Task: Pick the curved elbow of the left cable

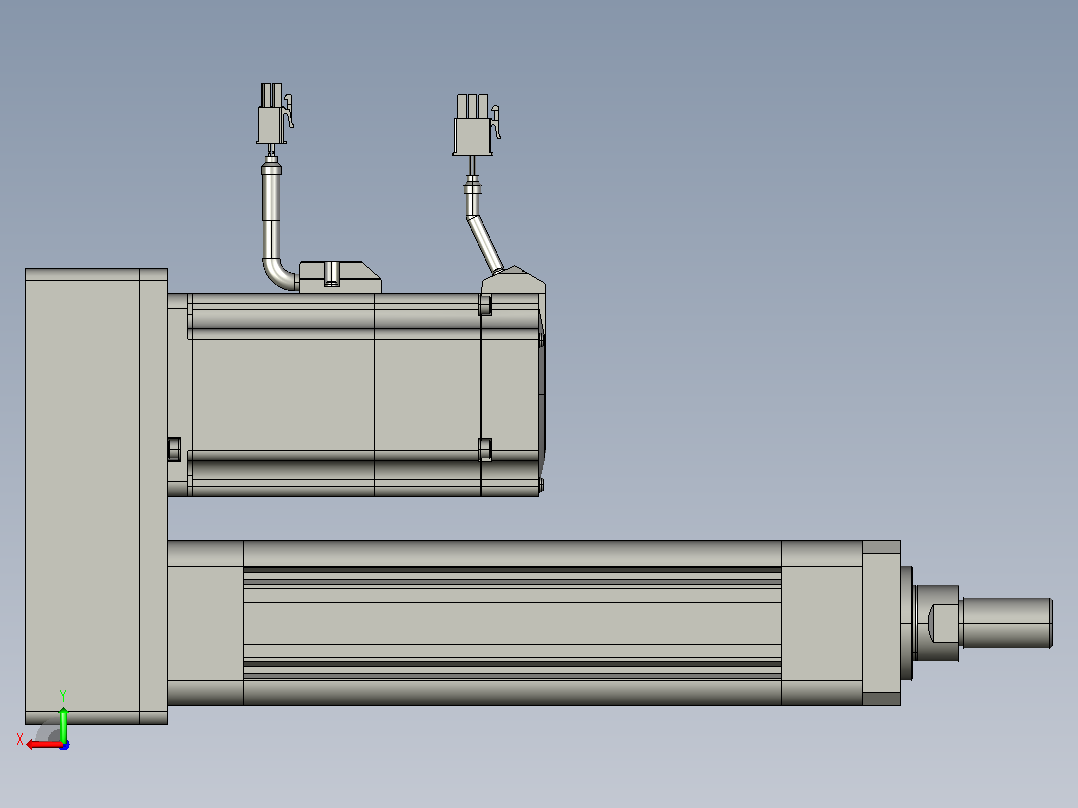Action: 279,275
